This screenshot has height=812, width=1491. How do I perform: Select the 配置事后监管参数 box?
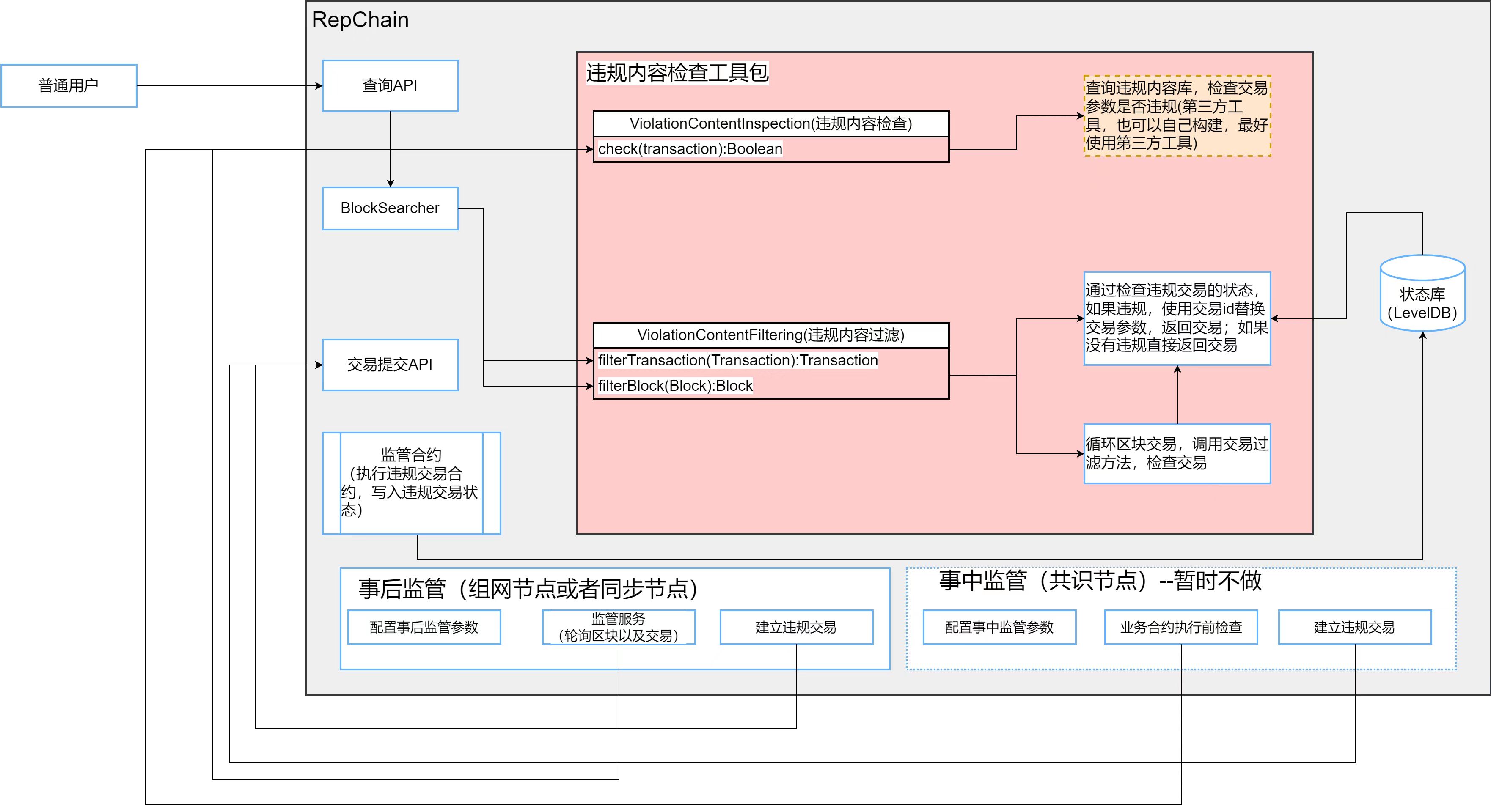tap(424, 627)
